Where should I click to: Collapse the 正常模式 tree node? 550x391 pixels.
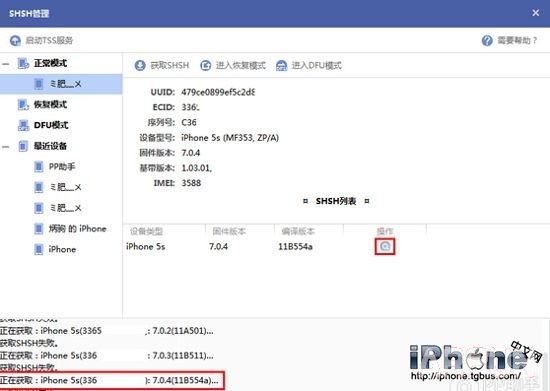point(6,64)
